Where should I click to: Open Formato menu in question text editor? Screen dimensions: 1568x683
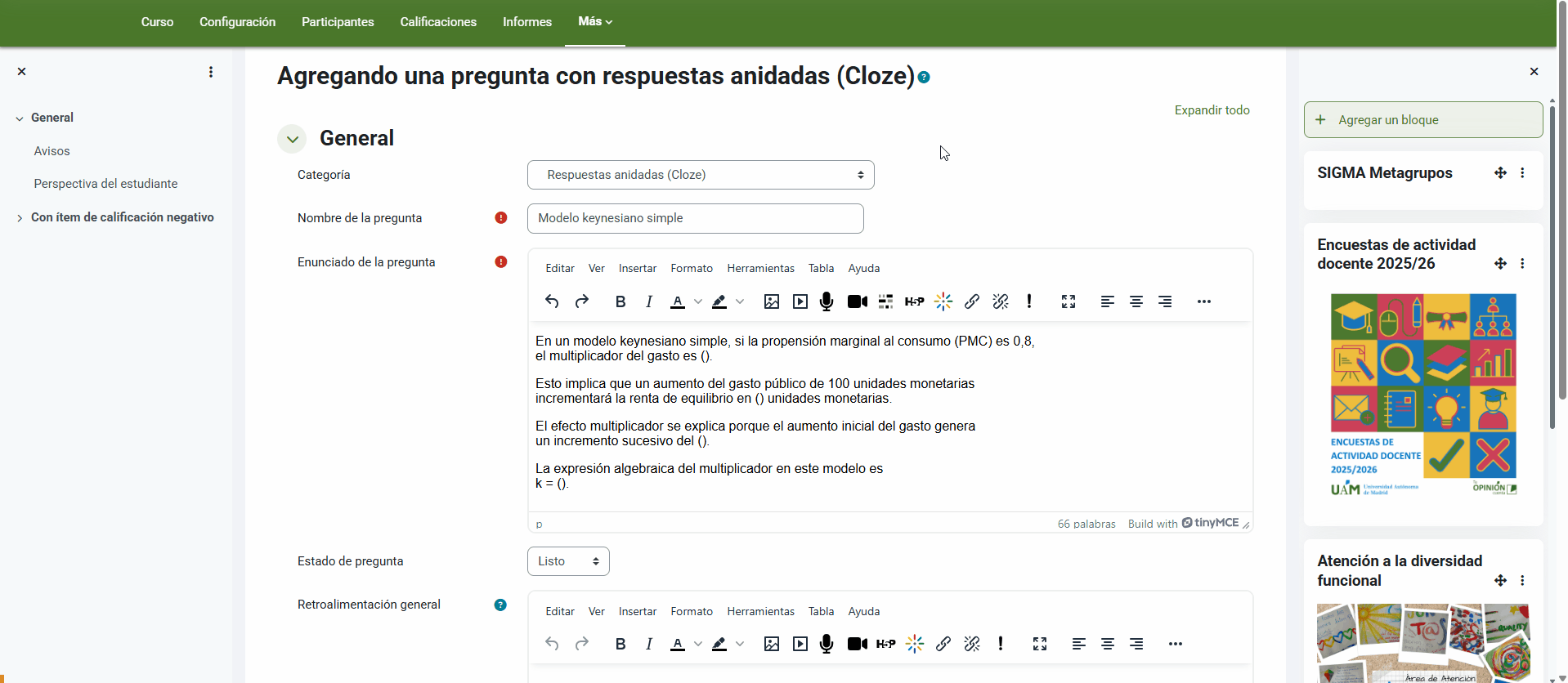click(x=692, y=268)
